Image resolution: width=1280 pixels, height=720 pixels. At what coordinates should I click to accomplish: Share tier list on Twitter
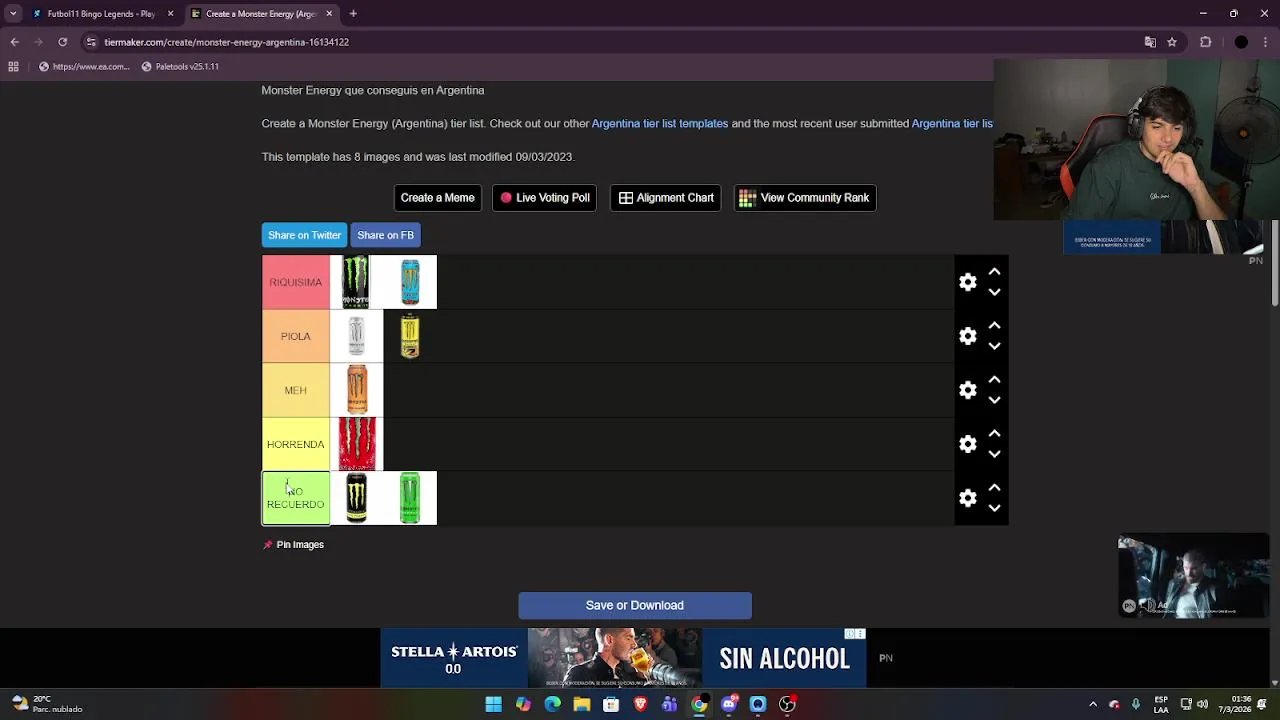point(304,235)
